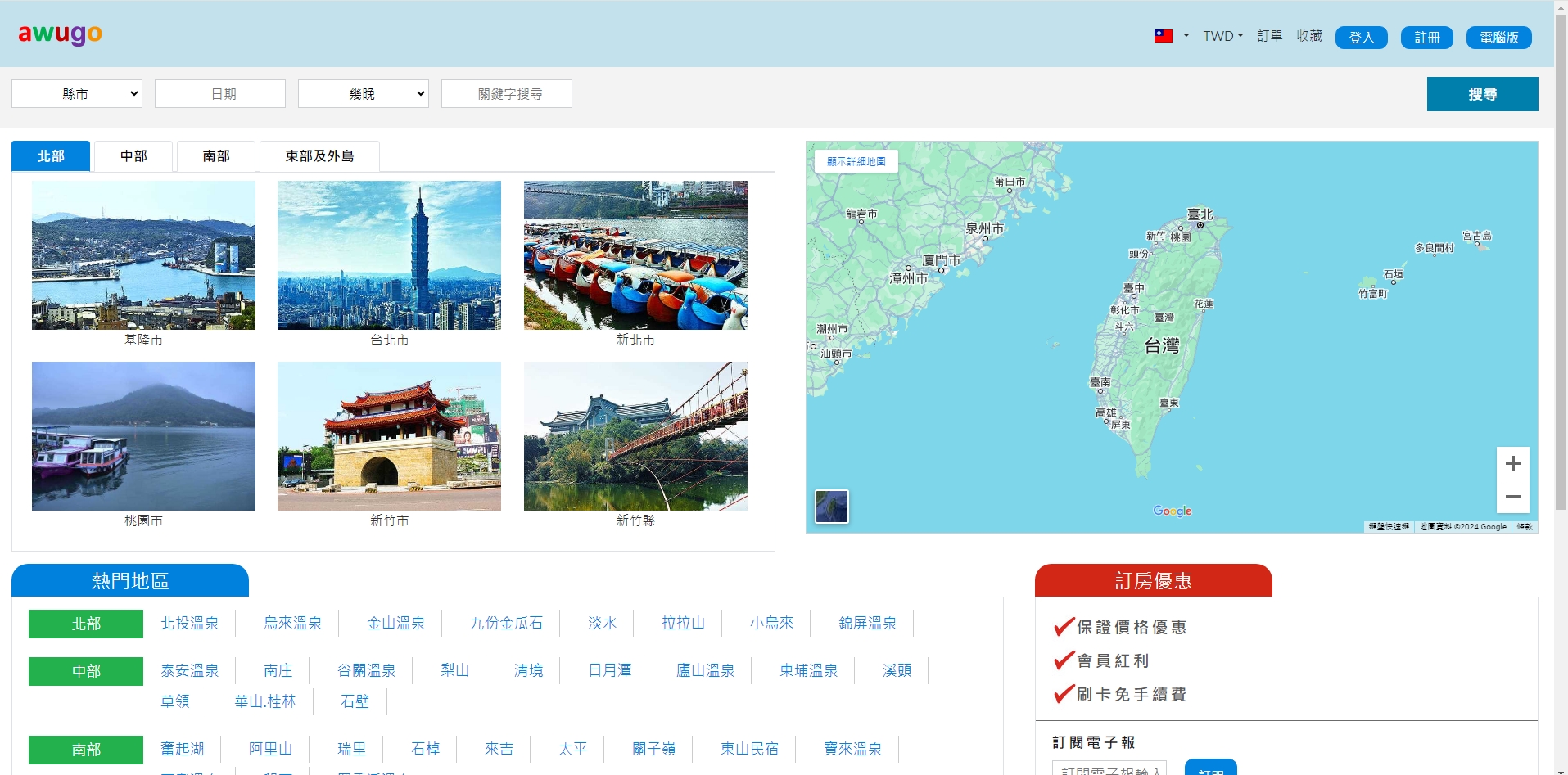Open the 幾晚 nights dropdown
This screenshot has height=775, width=1568.
364,94
